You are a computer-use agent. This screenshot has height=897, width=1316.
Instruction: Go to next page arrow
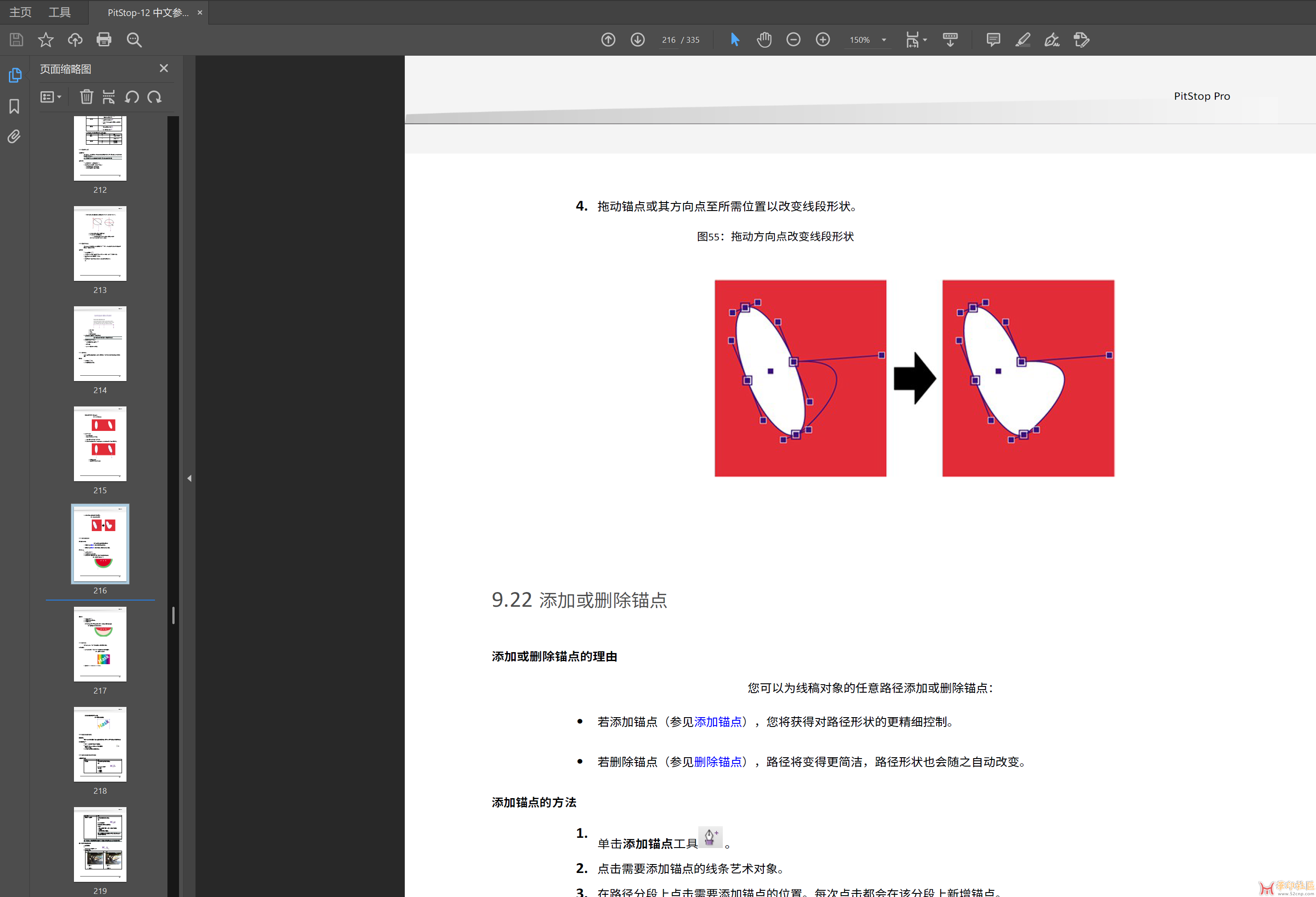click(638, 40)
